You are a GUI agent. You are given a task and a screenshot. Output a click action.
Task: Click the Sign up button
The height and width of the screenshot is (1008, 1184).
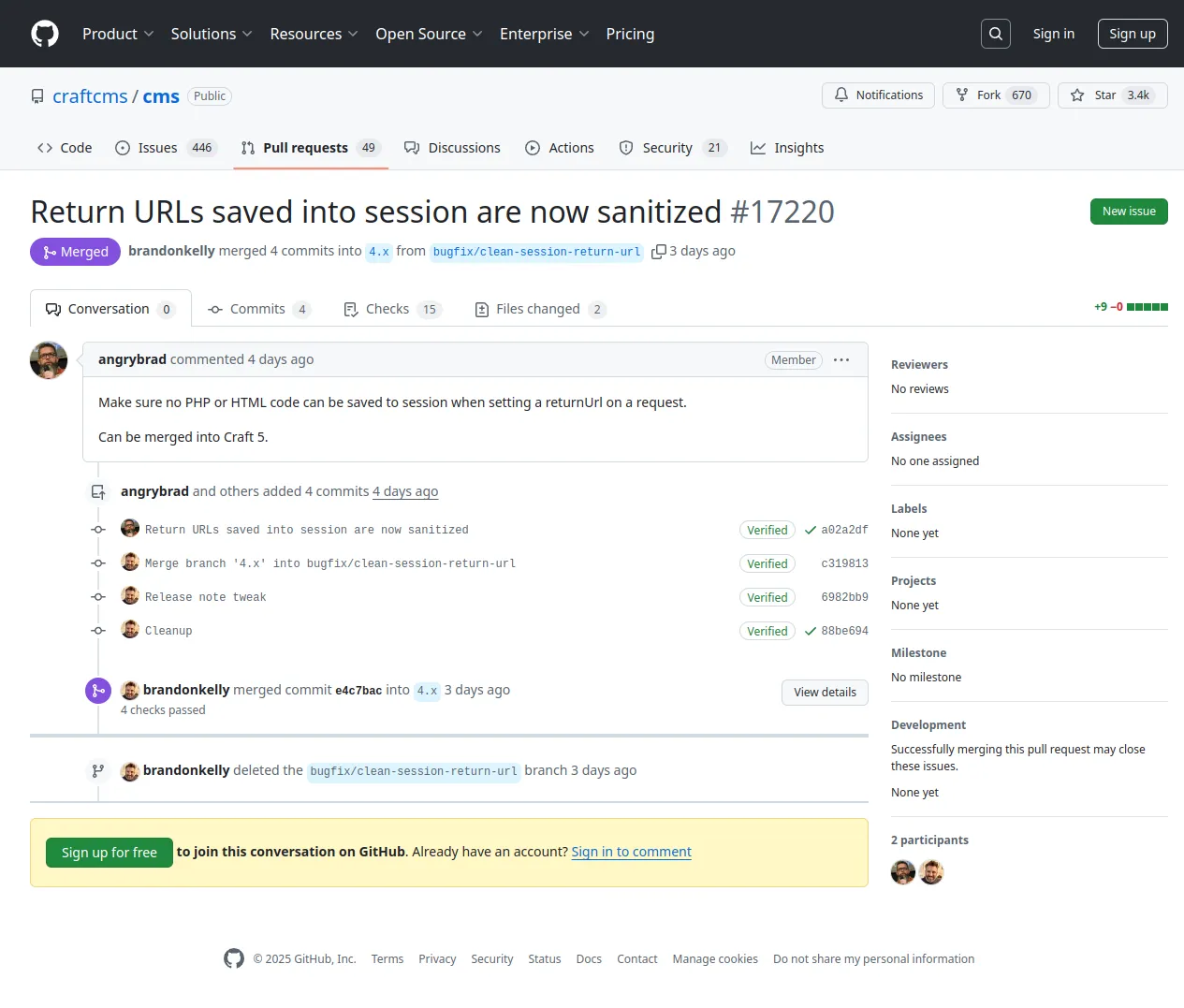(x=1133, y=34)
